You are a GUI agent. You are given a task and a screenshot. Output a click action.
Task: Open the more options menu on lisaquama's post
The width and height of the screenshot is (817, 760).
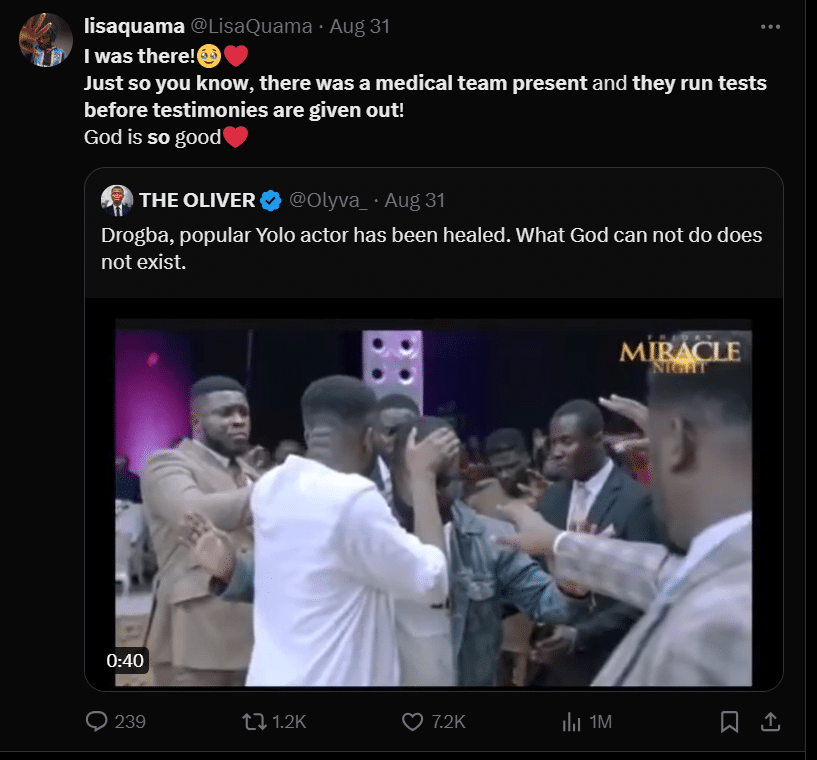pos(770,27)
